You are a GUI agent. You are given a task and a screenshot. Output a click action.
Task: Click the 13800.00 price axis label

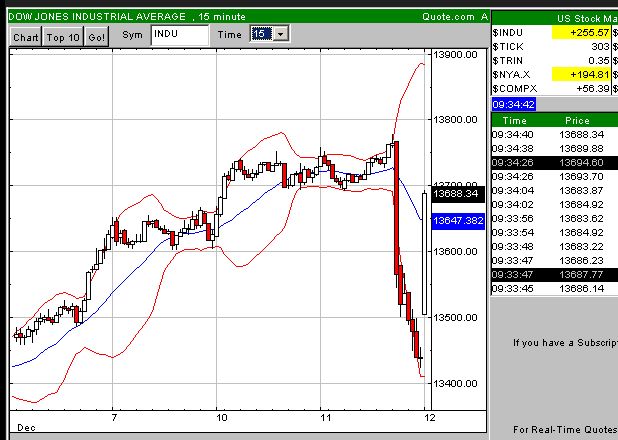[x=455, y=119]
